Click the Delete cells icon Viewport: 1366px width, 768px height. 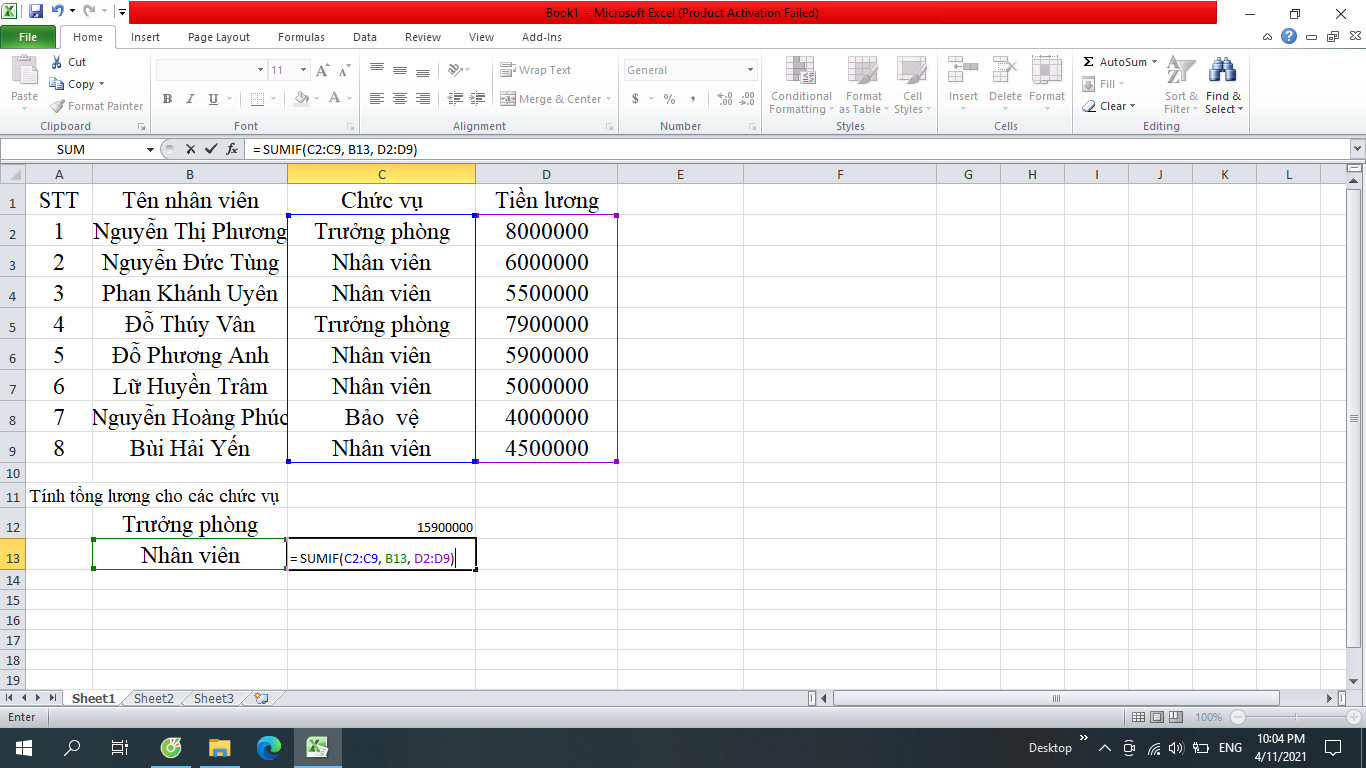tap(1005, 70)
